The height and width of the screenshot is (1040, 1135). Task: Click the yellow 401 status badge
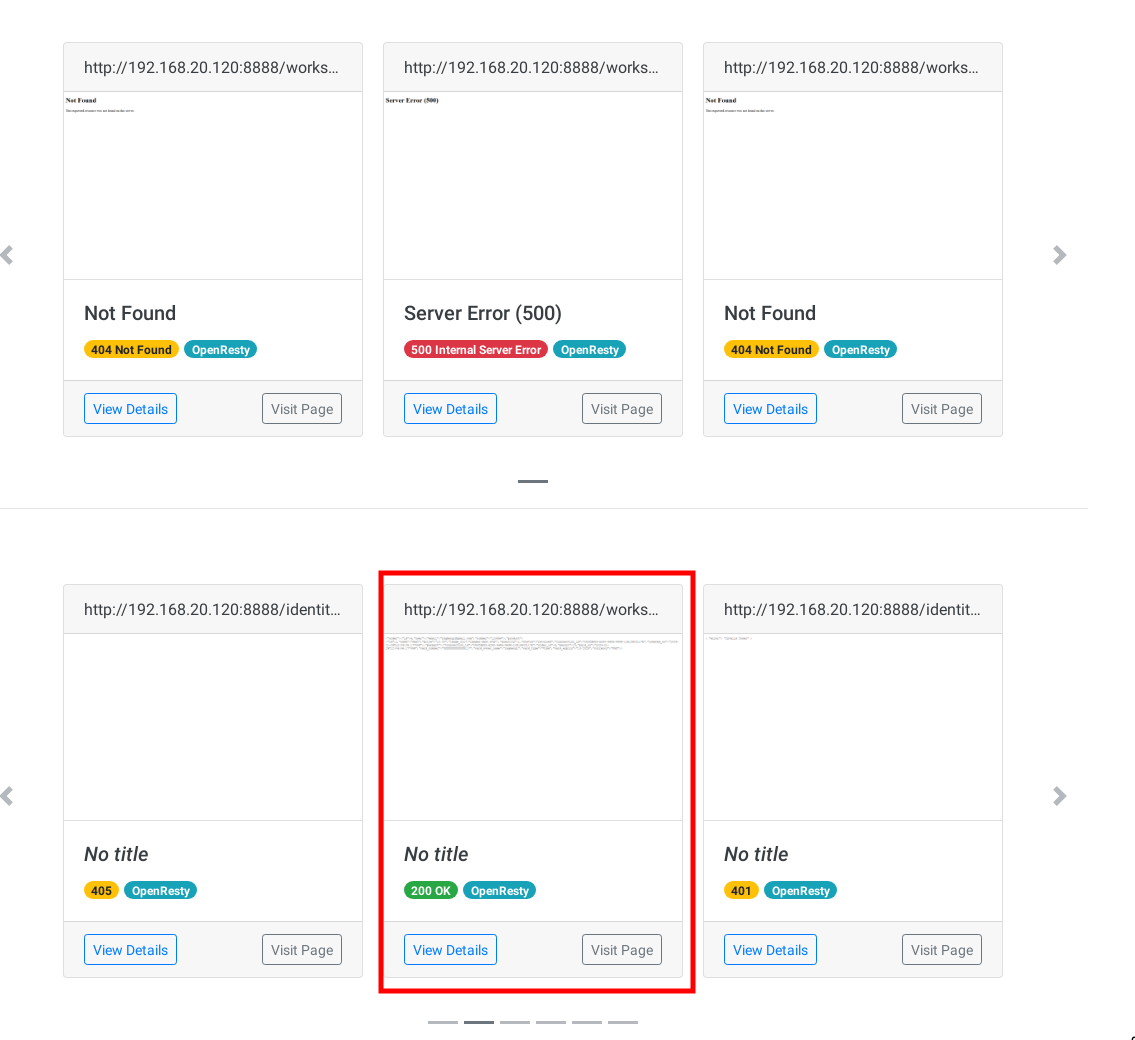(x=741, y=891)
